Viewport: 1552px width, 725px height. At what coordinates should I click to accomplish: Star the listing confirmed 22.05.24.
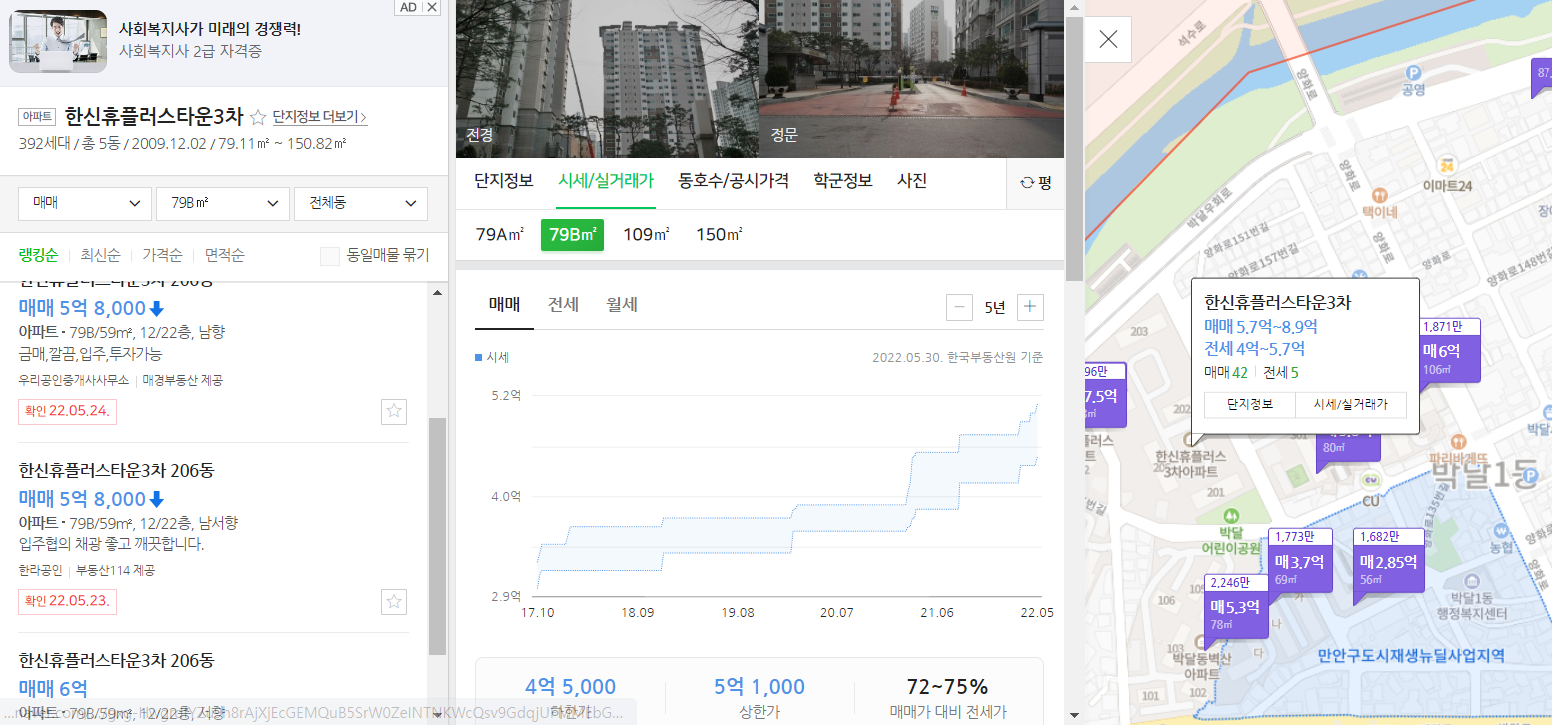pyautogui.click(x=394, y=411)
